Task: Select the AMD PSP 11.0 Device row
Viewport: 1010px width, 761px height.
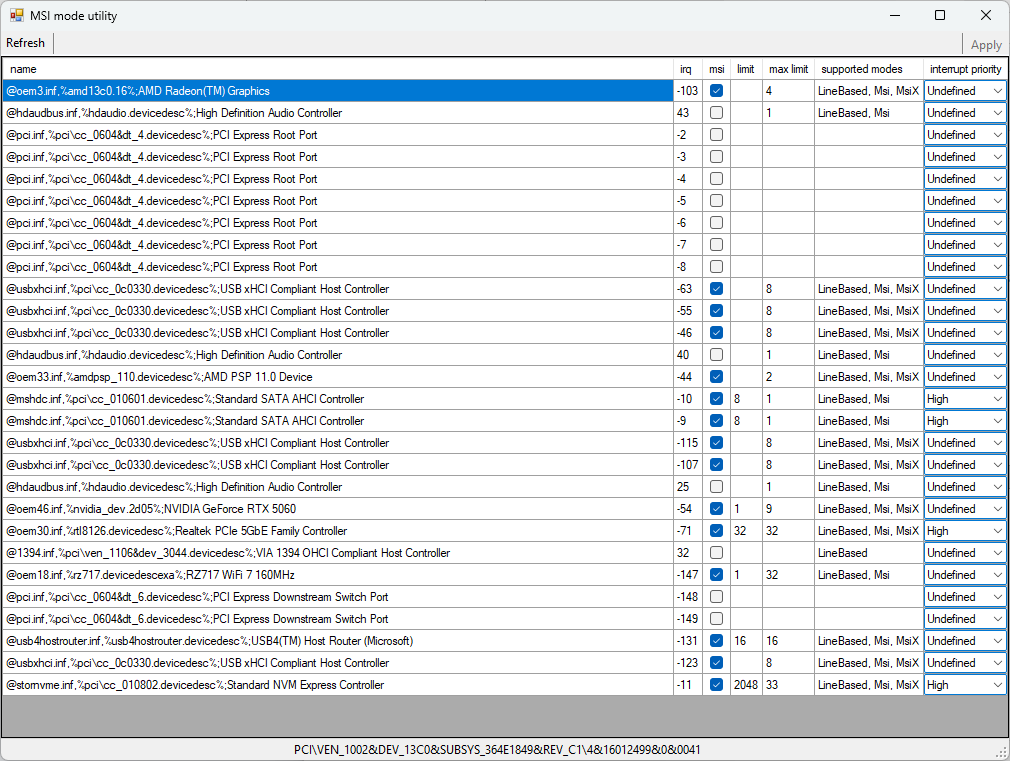Action: point(338,377)
